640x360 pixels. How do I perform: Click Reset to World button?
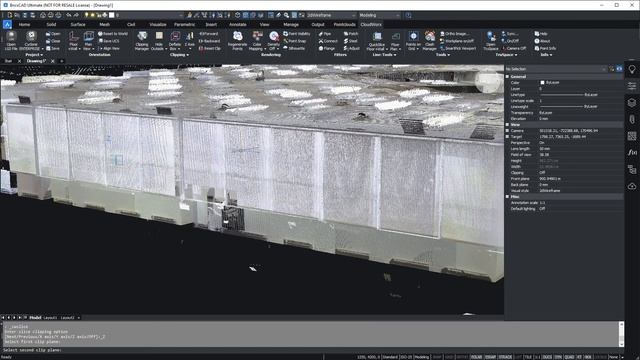(113, 34)
